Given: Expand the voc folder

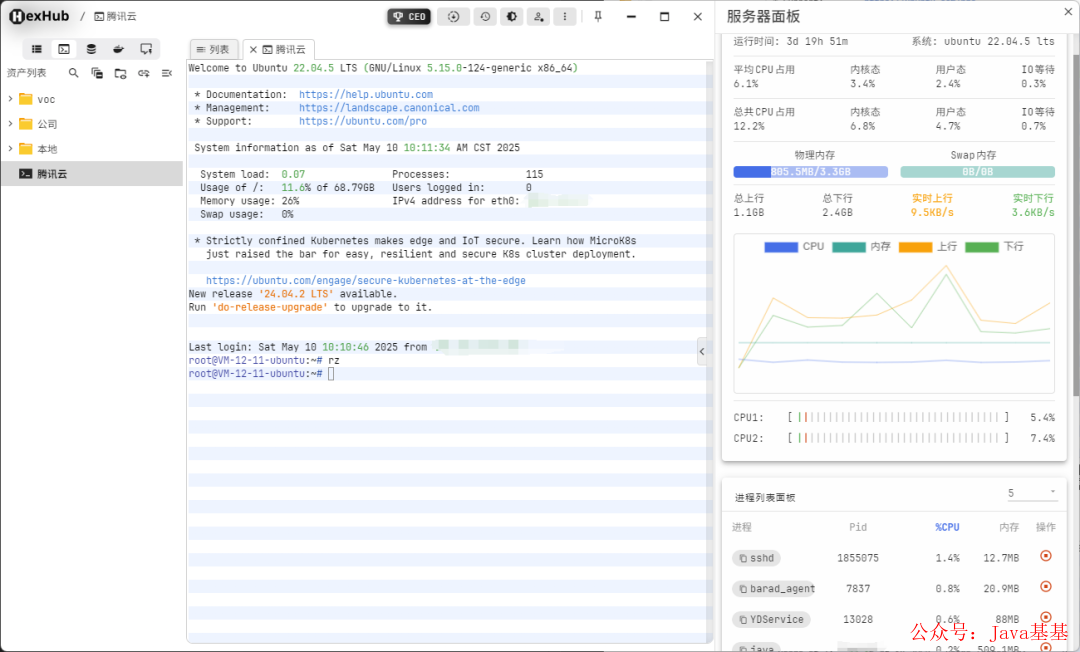Looking at the screenshot, I should pyautogui.click(x=10, y=99).
